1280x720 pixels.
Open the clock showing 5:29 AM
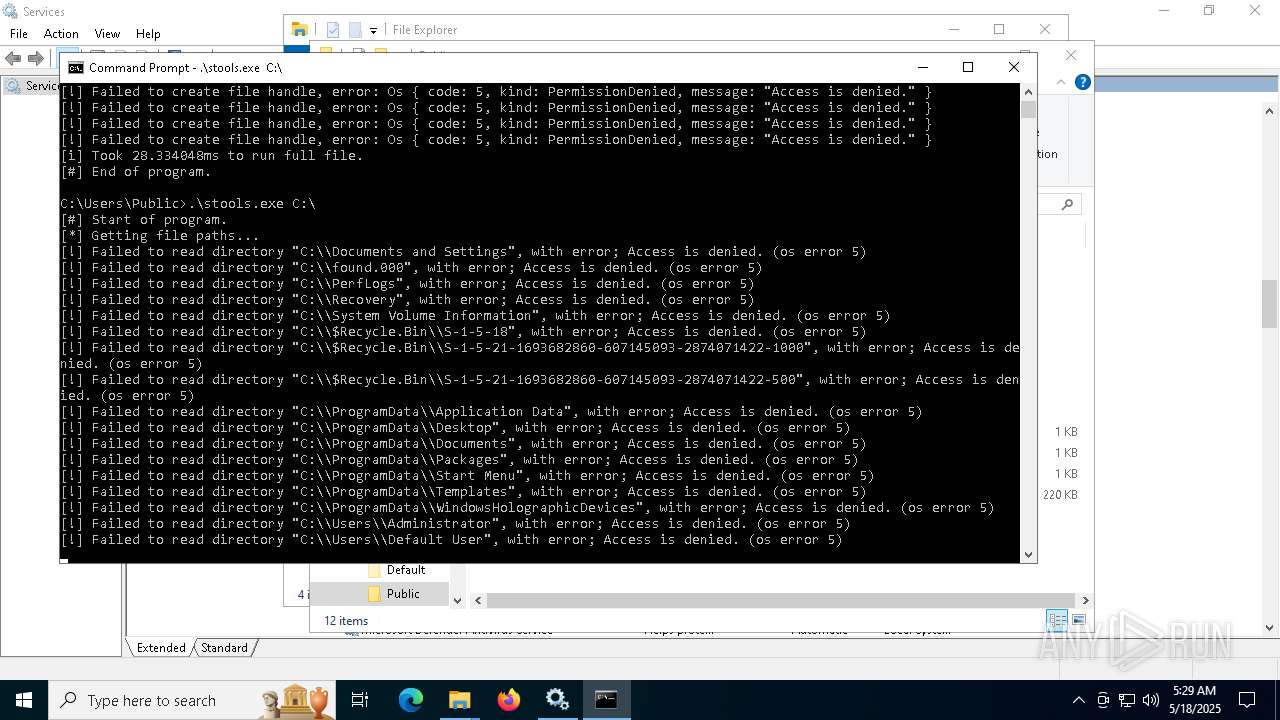[1194, 700]
